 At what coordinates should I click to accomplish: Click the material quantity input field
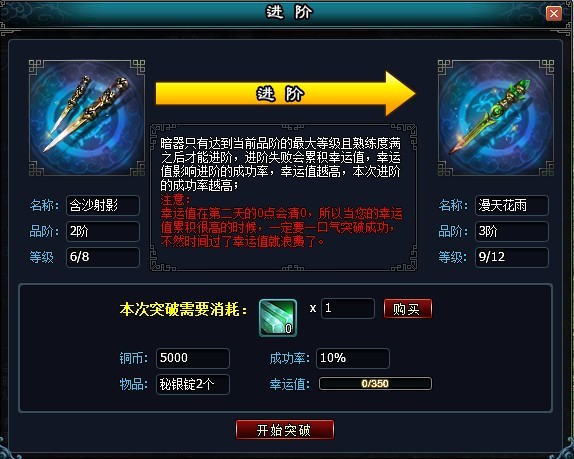point(348,308)
